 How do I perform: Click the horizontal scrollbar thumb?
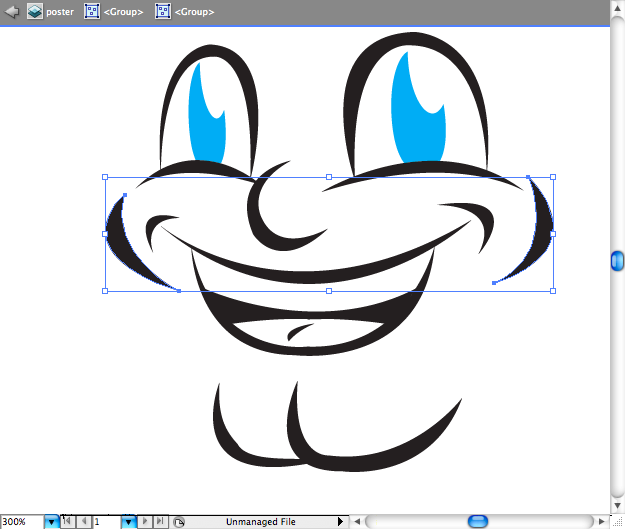tap(478, 521)
